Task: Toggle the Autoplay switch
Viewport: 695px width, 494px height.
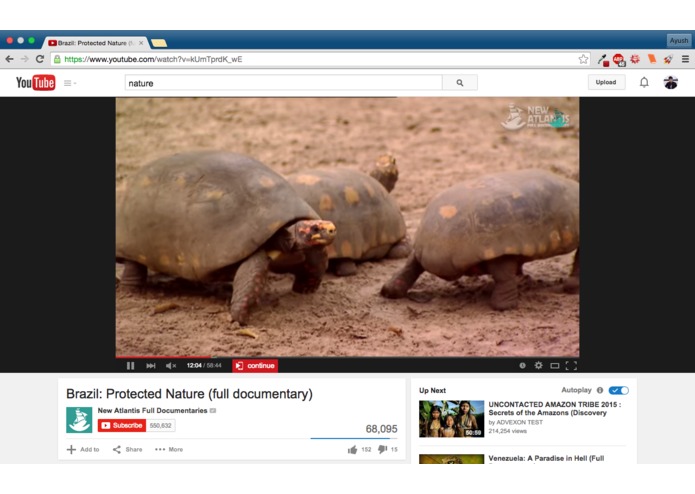Action: [618, 390]
